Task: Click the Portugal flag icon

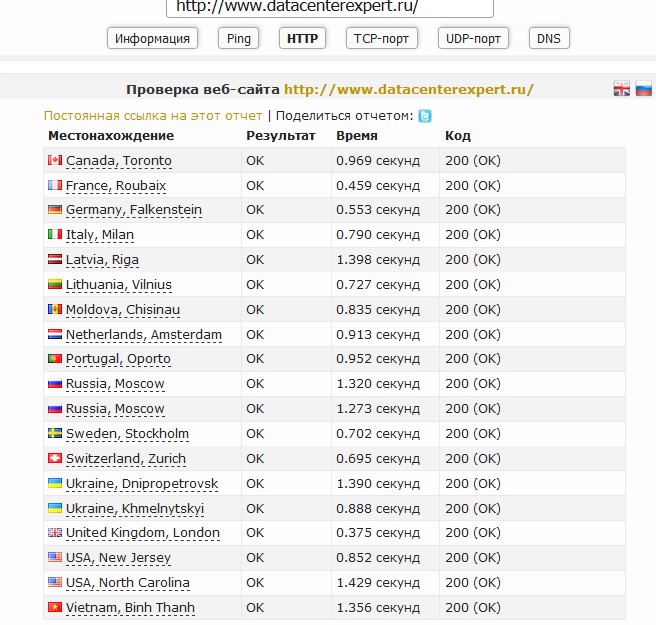Action: click(55, 359)
